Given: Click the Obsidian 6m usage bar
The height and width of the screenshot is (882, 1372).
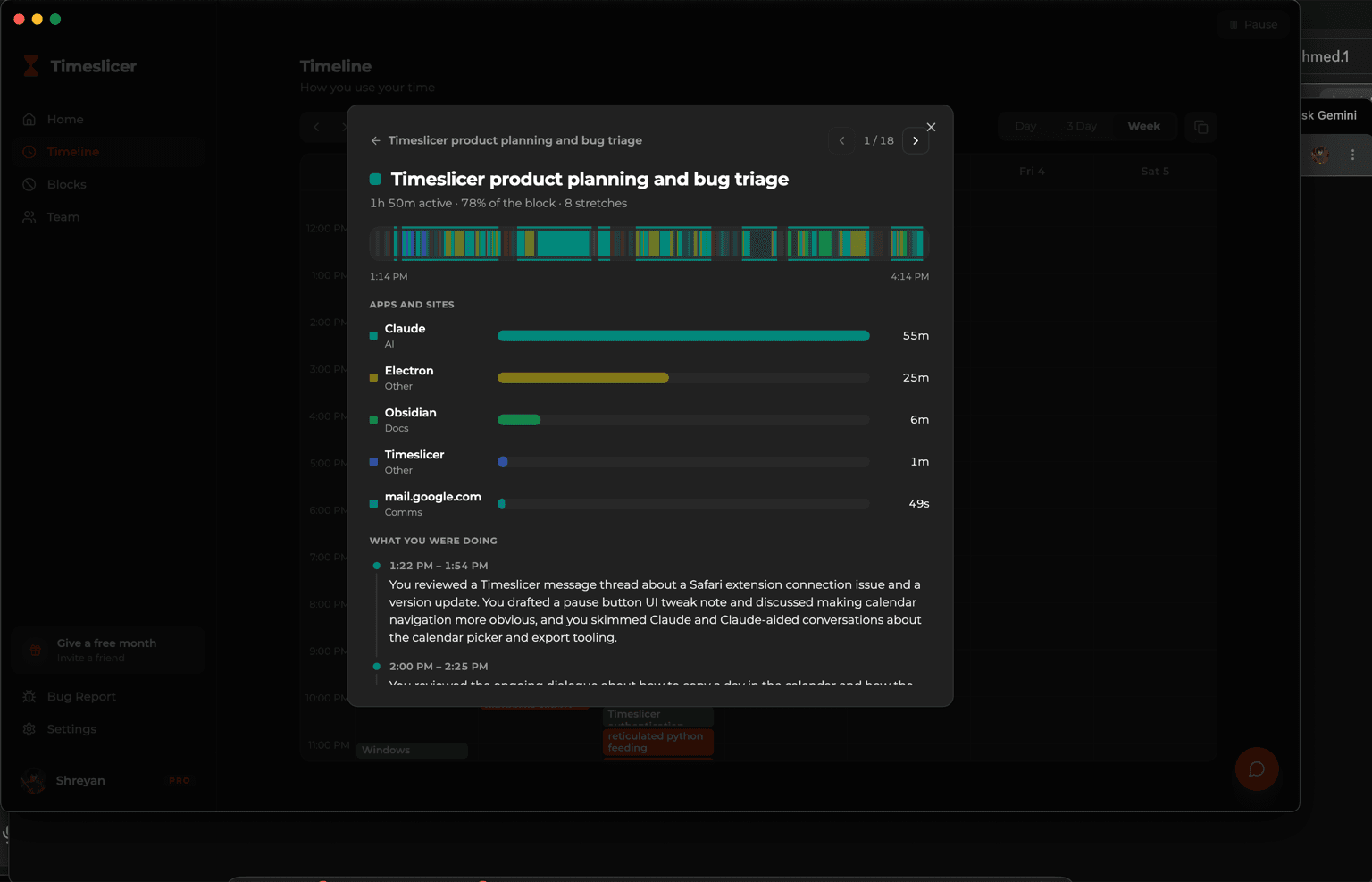Looking at the screenshot, I should tap(519, 420).
